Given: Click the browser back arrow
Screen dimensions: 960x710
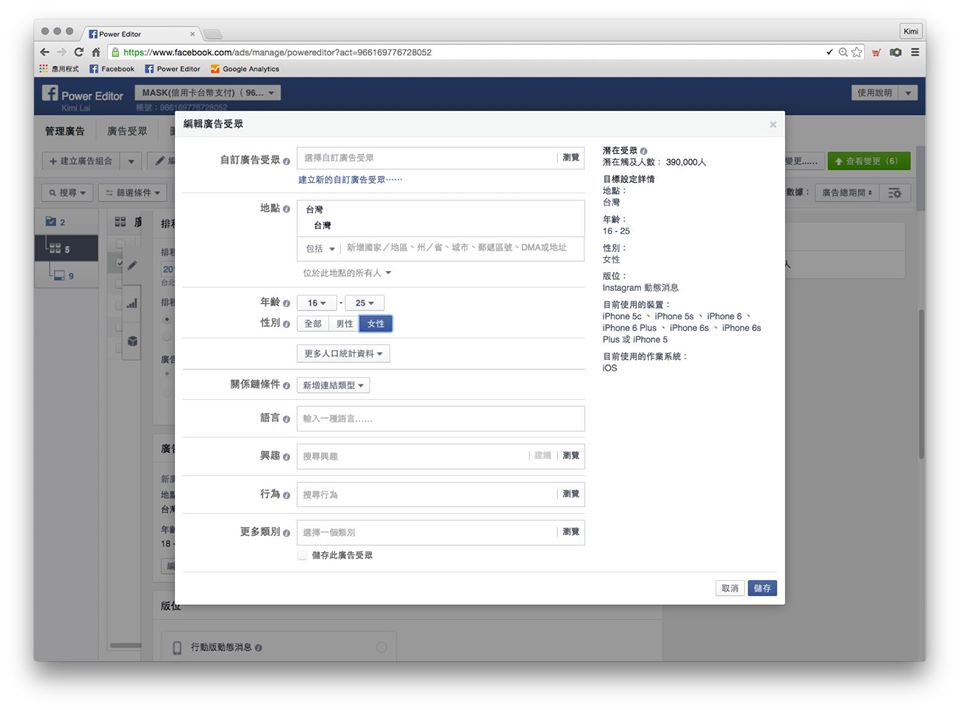Looking at the screenshot, I should click(45, 52).
